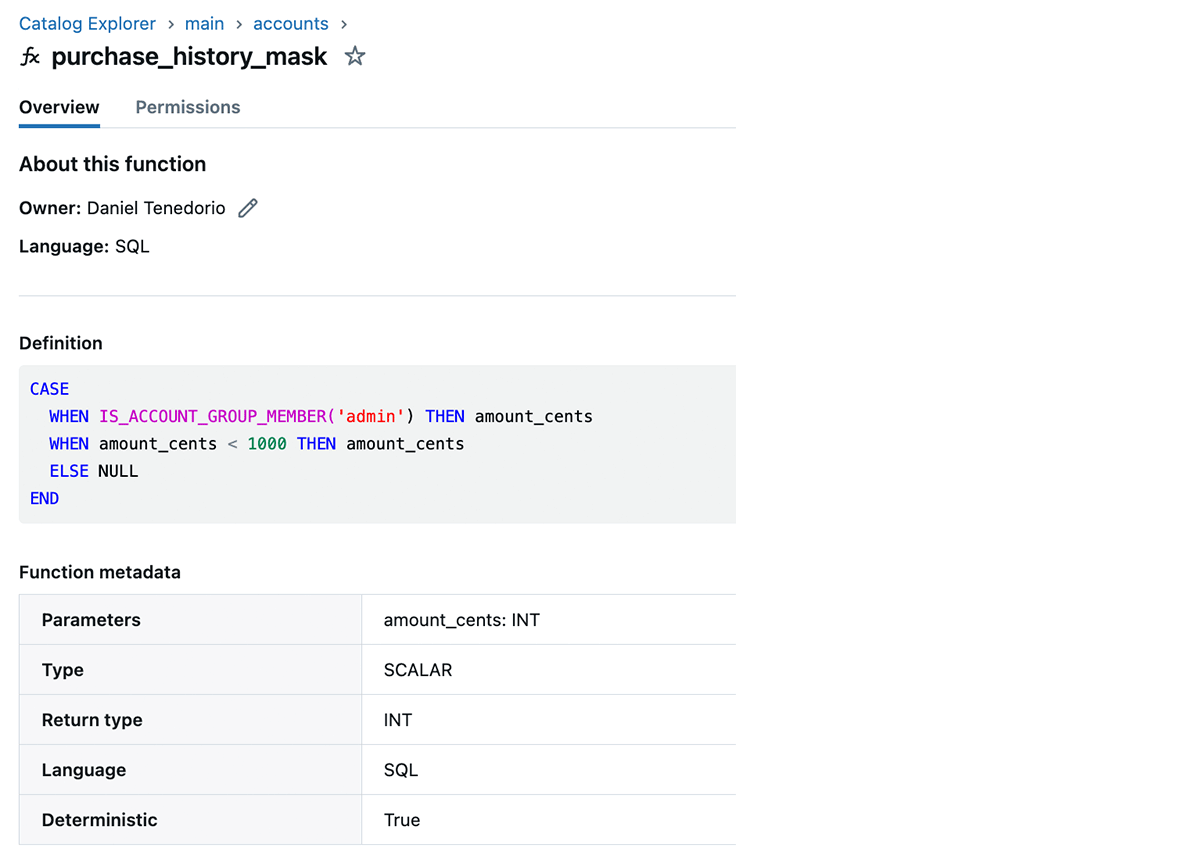Click the Language SQL metadata table cell
The height and width of the screenshot is (859, 1200).
pyautogui.click(x=401, y=770)
